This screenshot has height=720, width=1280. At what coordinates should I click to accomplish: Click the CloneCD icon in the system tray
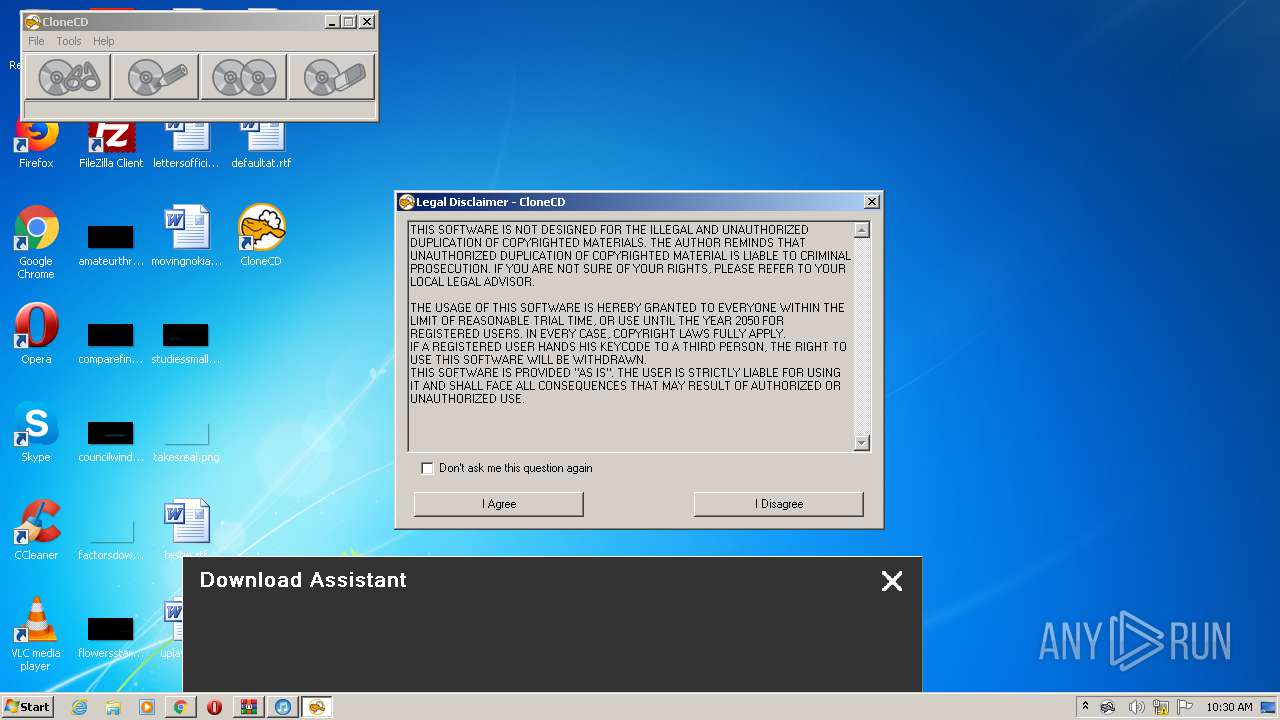1108,707
